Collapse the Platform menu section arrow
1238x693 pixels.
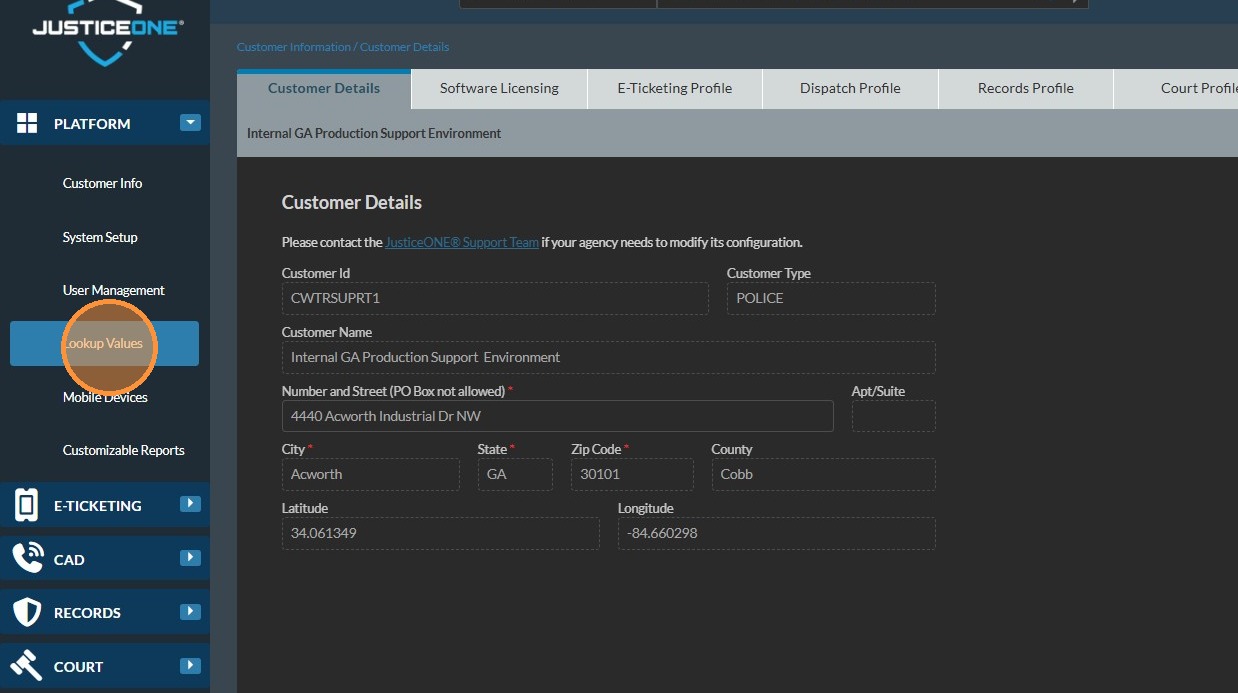(190, 123)
